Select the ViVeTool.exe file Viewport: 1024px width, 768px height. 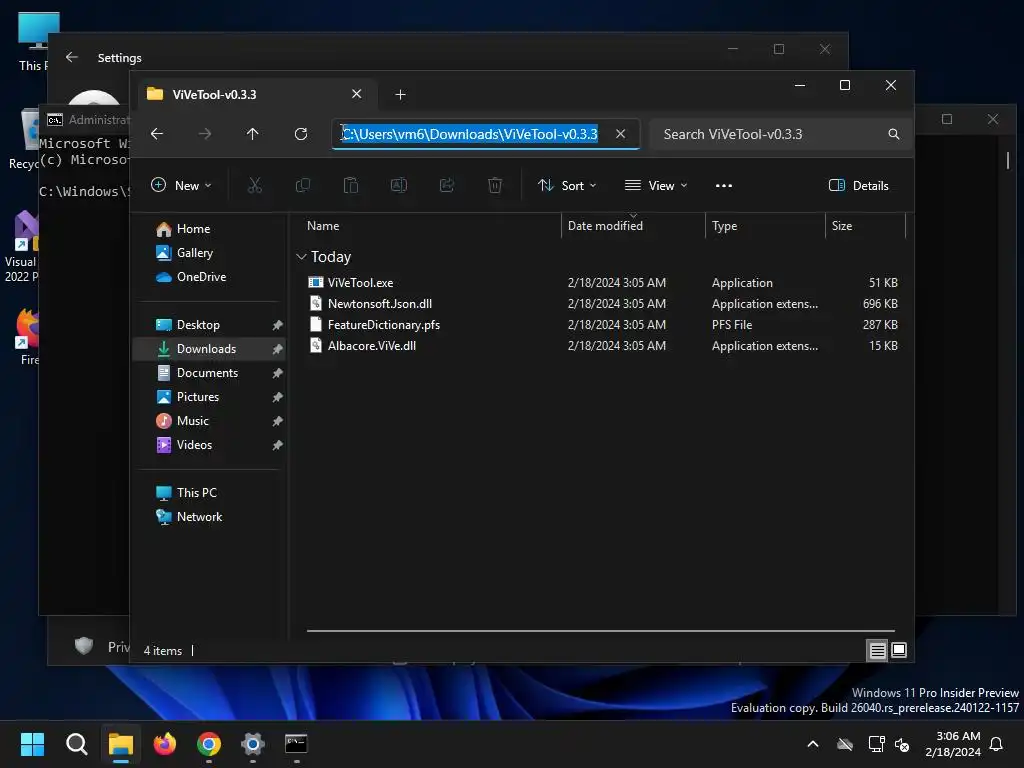point(360,283)
